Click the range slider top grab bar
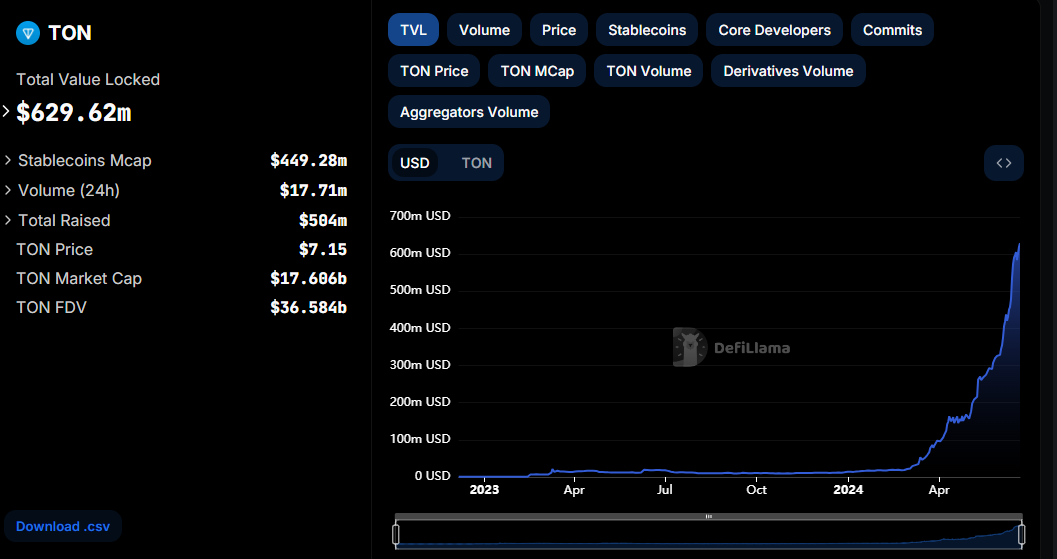This screenshot has height=559, width=1057. tap(708, 517)
